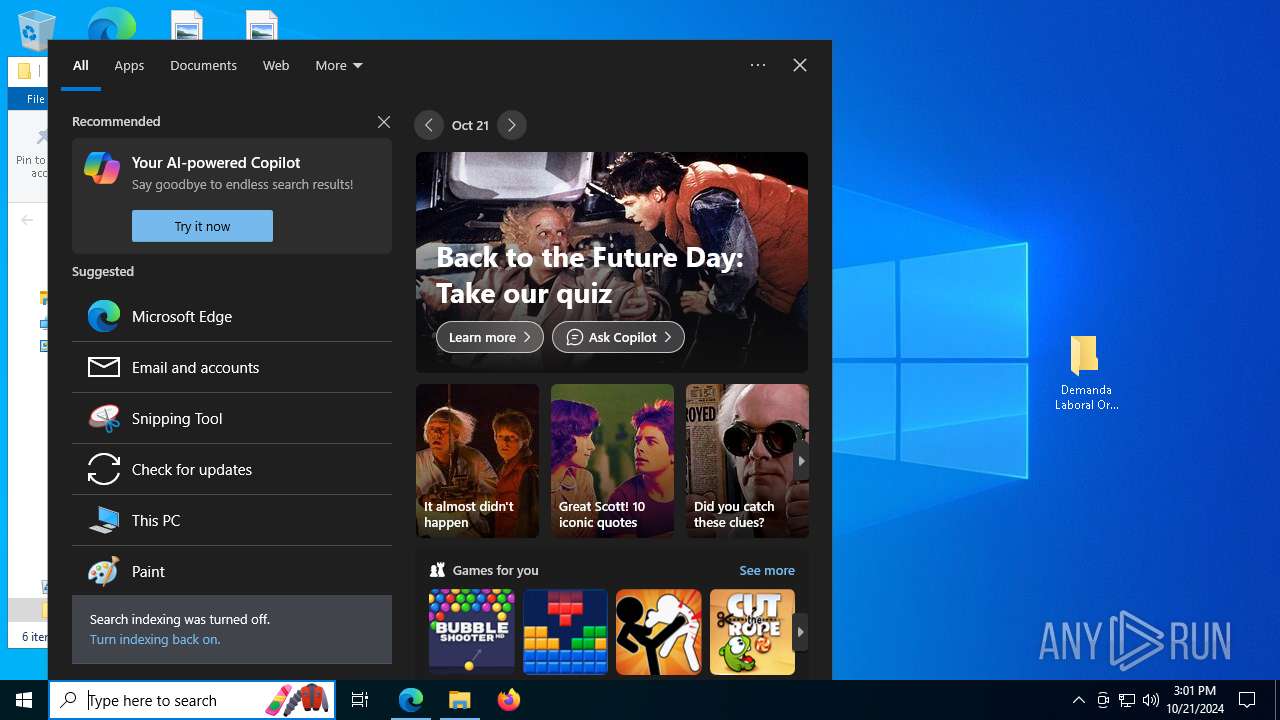
Task: Open File Explorer from taskbar
Action: 460,700
